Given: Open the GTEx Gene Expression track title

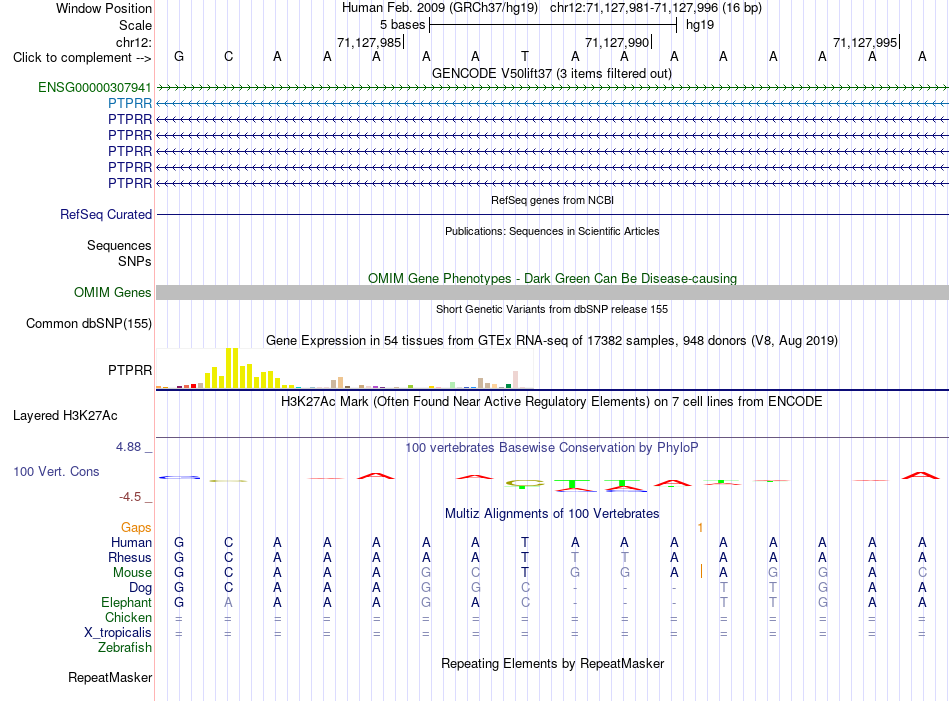Looking at the screenshot, I should click(x=552, y=341).
